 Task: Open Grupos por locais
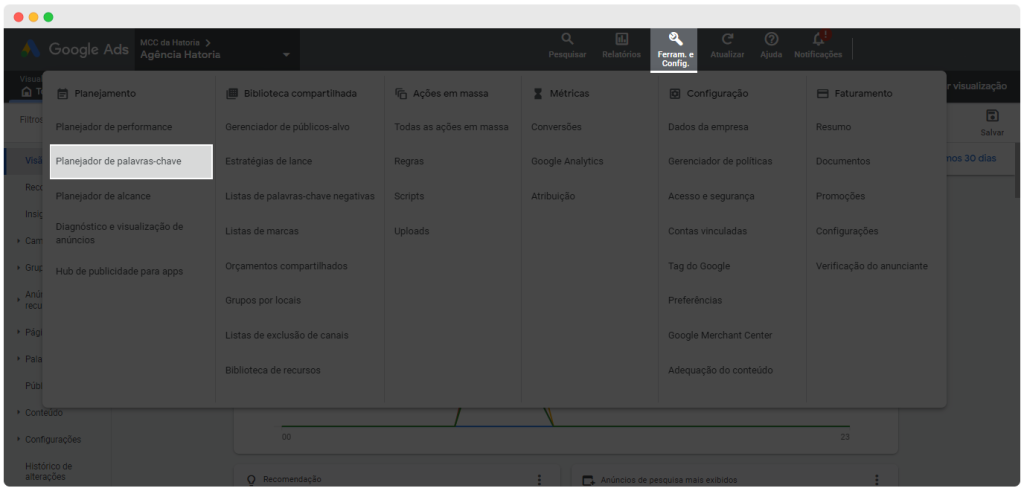click(x=263, y=300)
